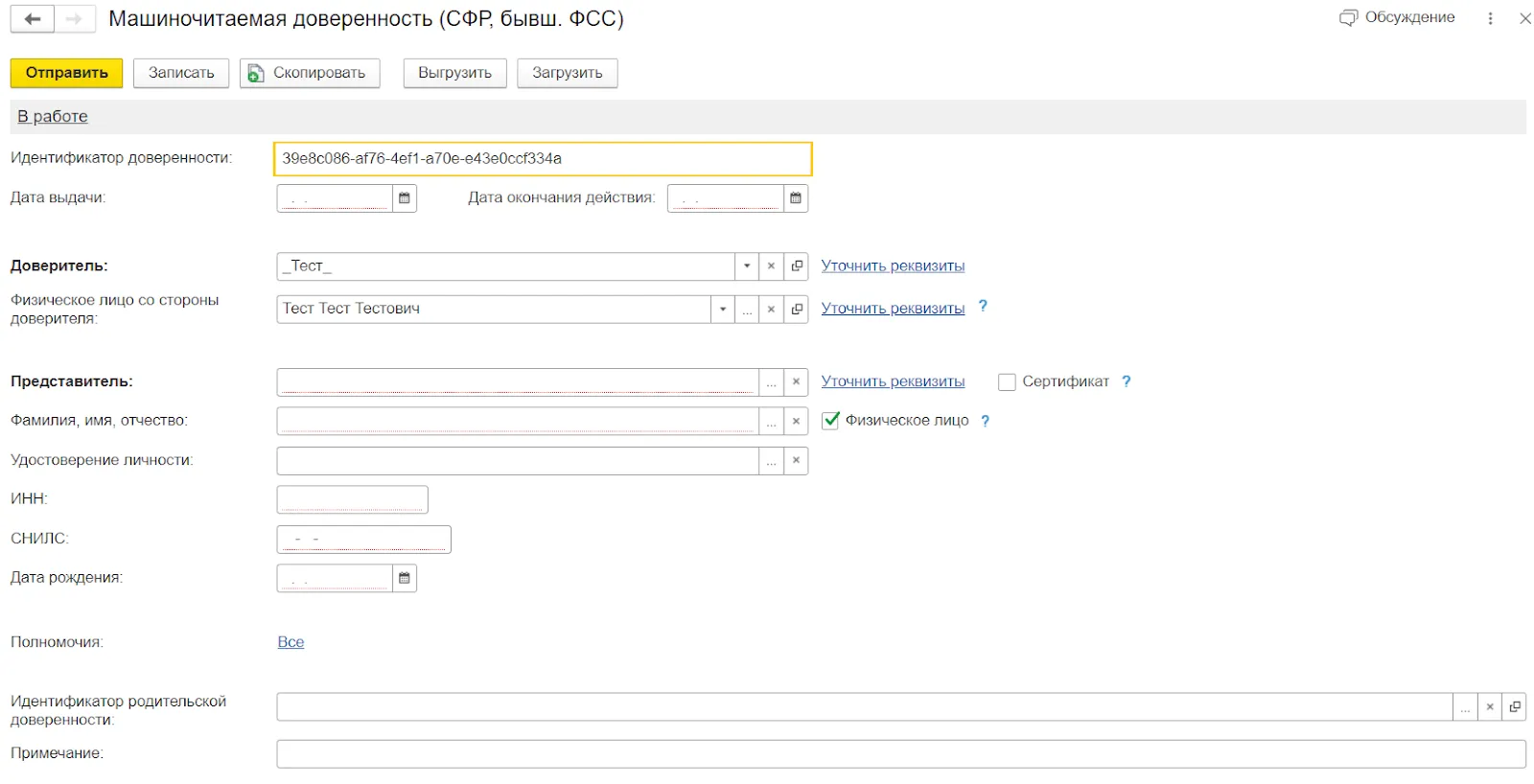
Task: Open the Доверитель record in new window
Action: point(796,266)
